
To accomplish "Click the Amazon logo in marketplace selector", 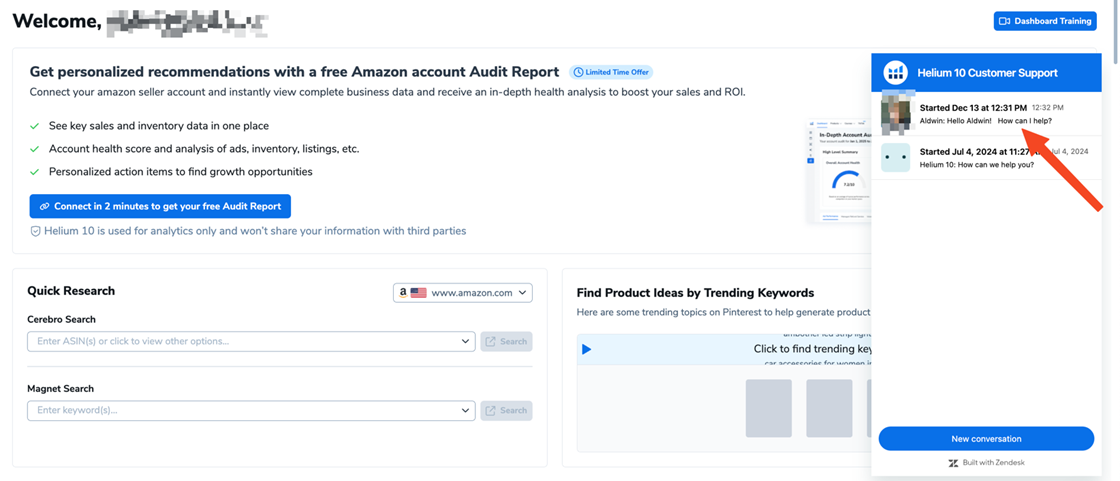I will [x=402, y=293].
